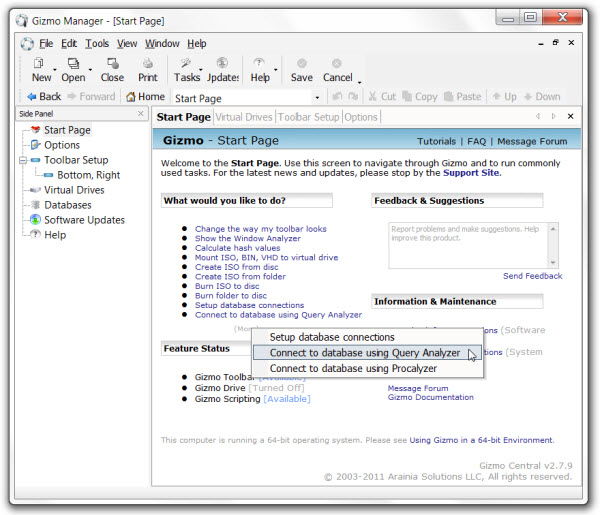Open the Edit menu
600x515 pixels.
(69, 44)
